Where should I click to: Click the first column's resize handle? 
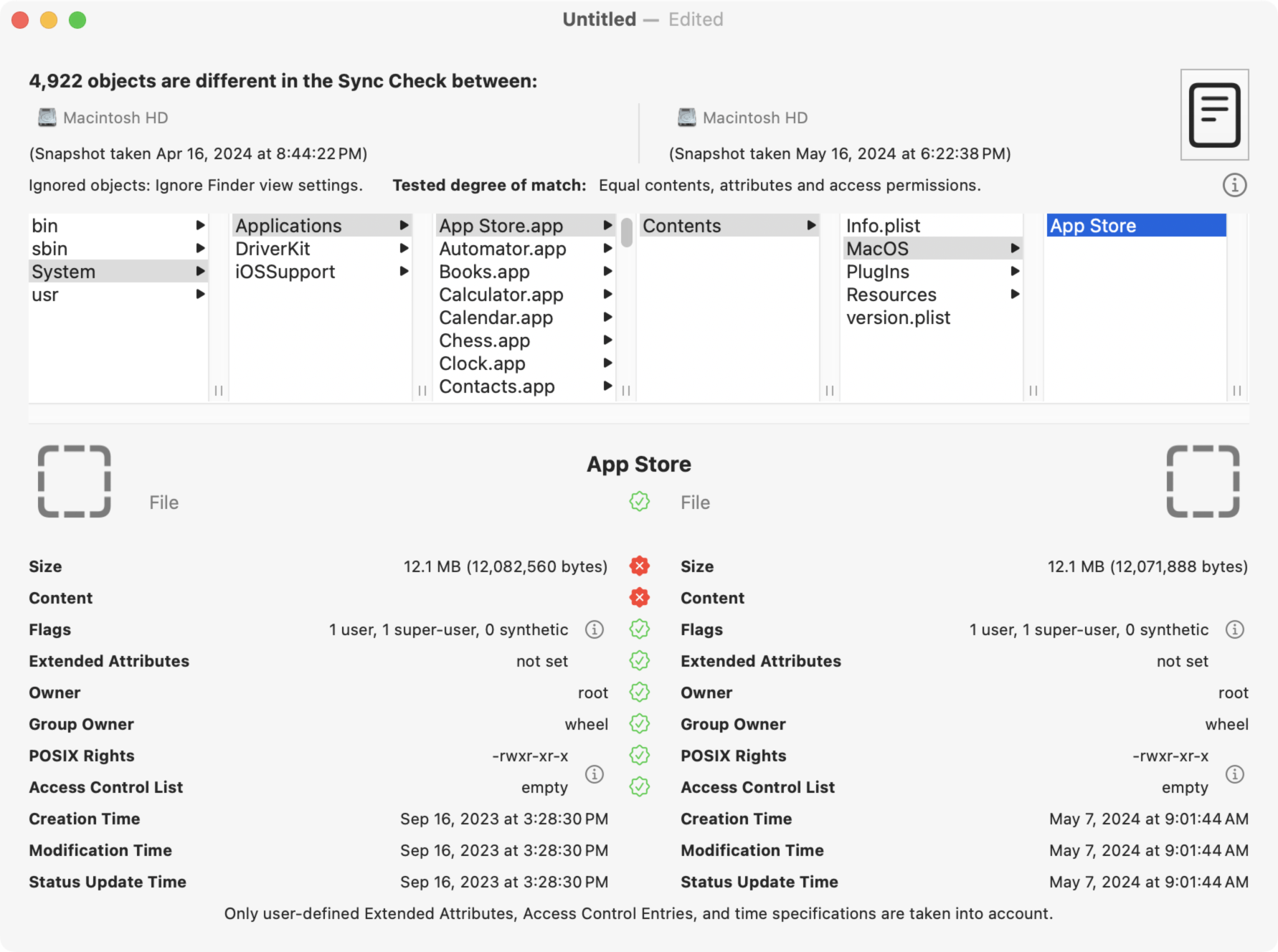click(x=219, y=391)
